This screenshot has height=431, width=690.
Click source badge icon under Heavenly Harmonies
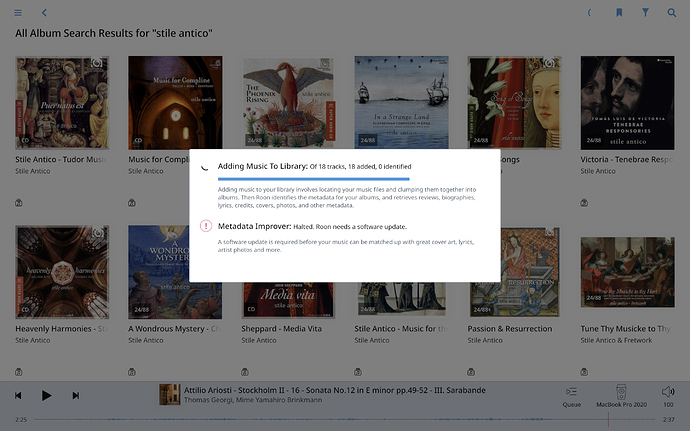click(x=18, y=372)
